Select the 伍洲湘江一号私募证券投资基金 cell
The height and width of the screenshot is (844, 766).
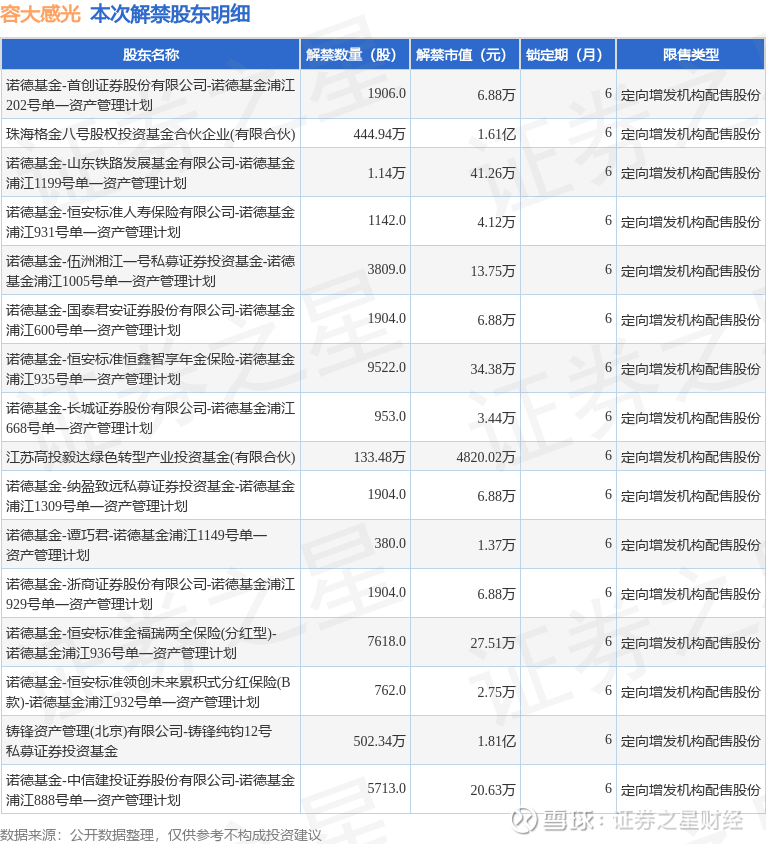coord(151,270)
